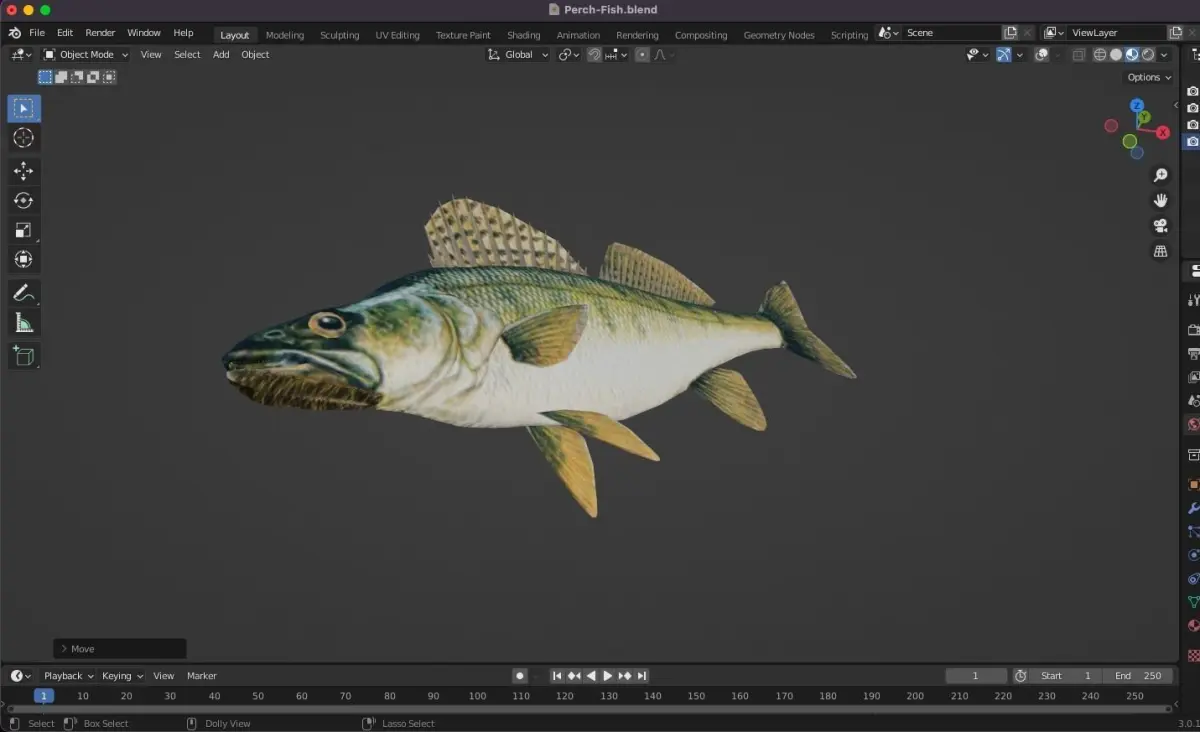Screen dimensions: 1200x732
Task: Select the Select Box tool
Action: click(24, 109)
